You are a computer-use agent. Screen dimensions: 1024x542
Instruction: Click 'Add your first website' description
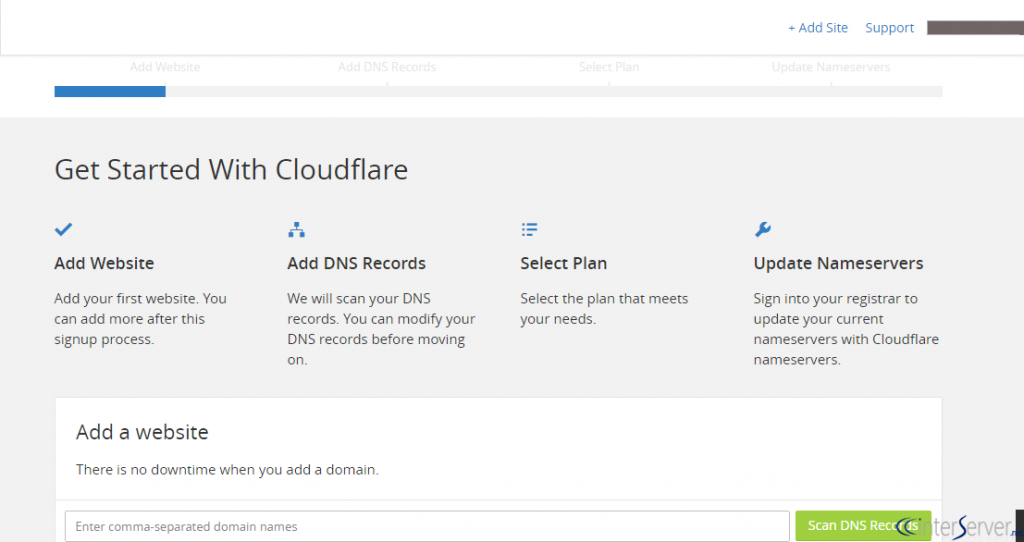click(x=140, y=319)
